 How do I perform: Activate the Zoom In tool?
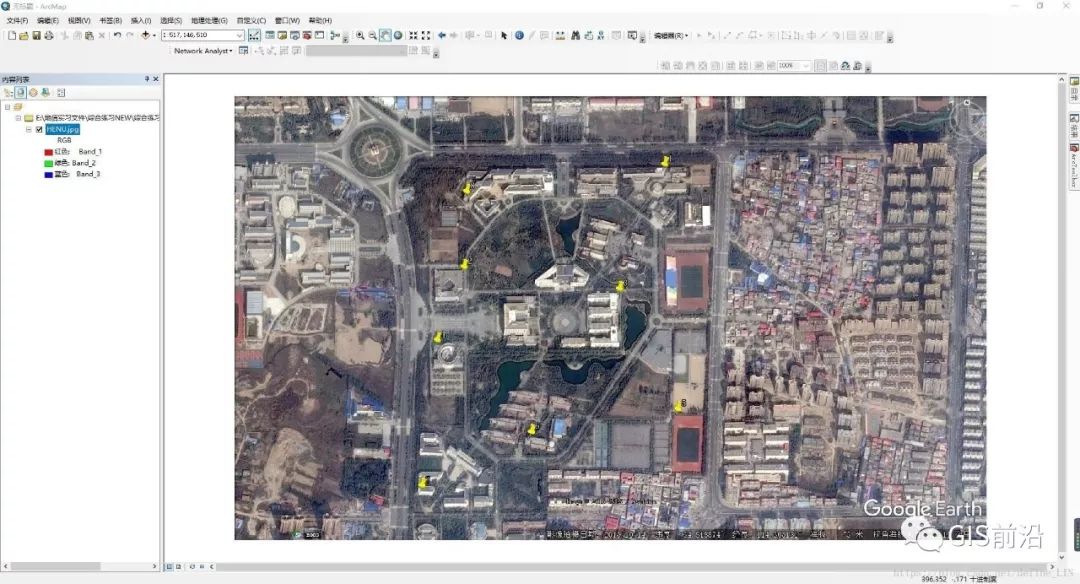click(362, 35)
